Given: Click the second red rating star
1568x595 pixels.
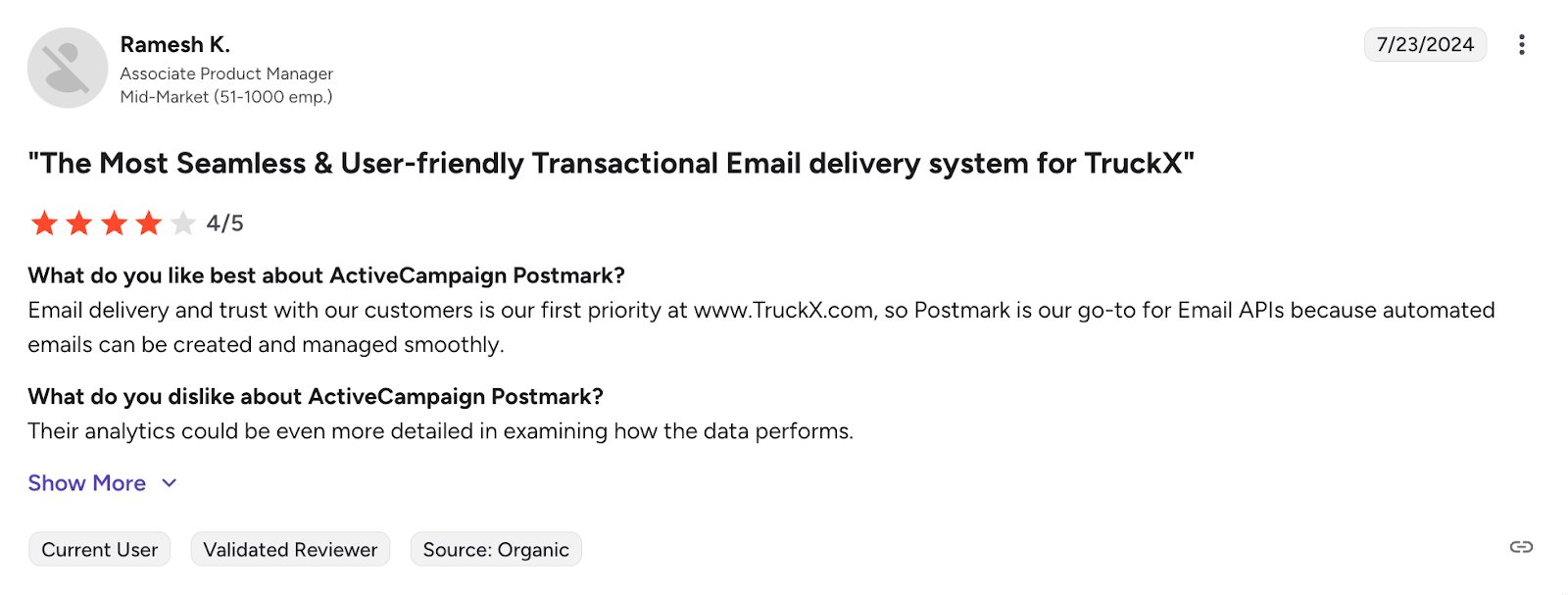Looking at the screenshot, I should click(x=79, y=223).
